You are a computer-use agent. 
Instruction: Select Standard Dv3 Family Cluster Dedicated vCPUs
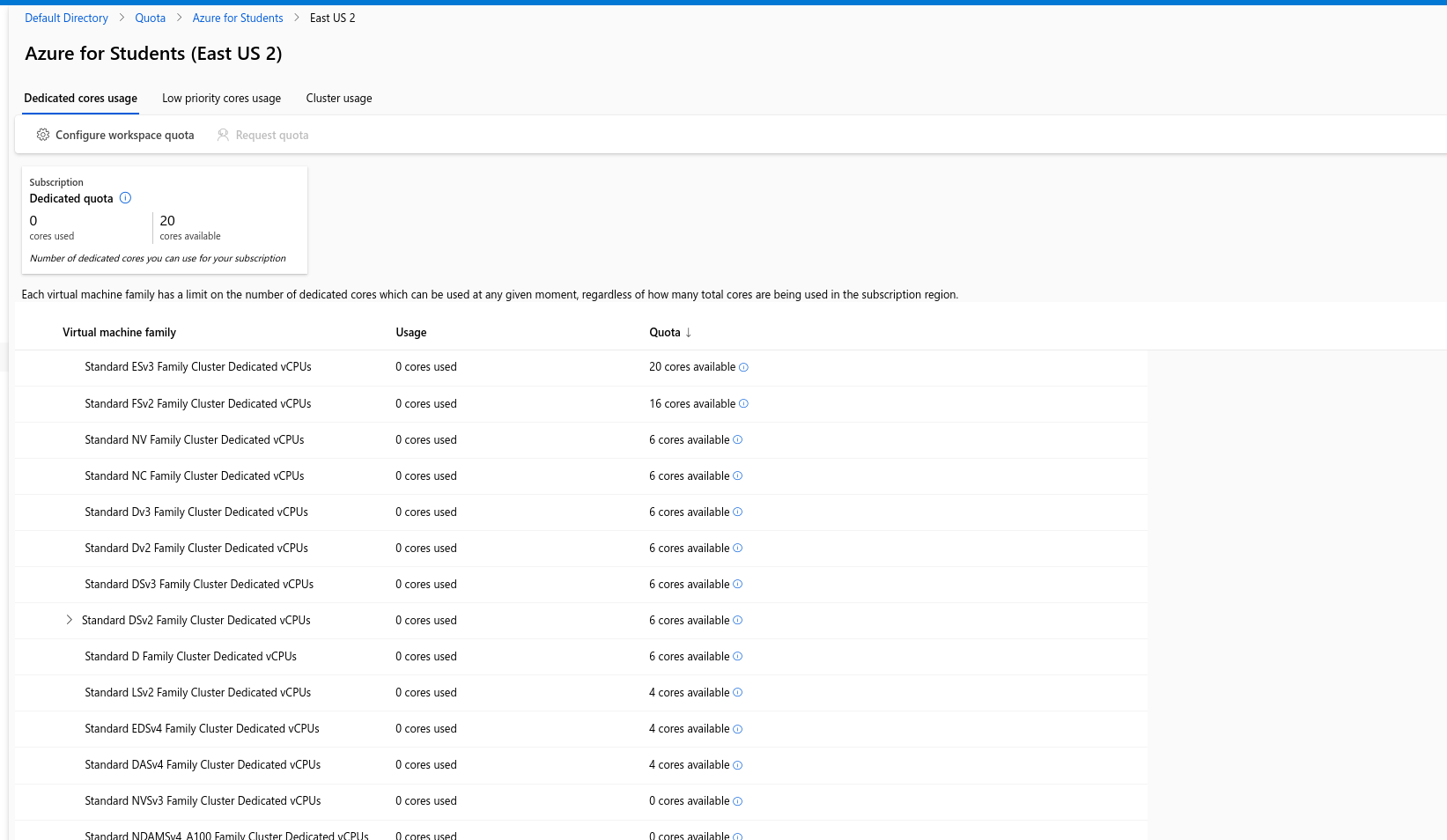click(x=196, y=512)
